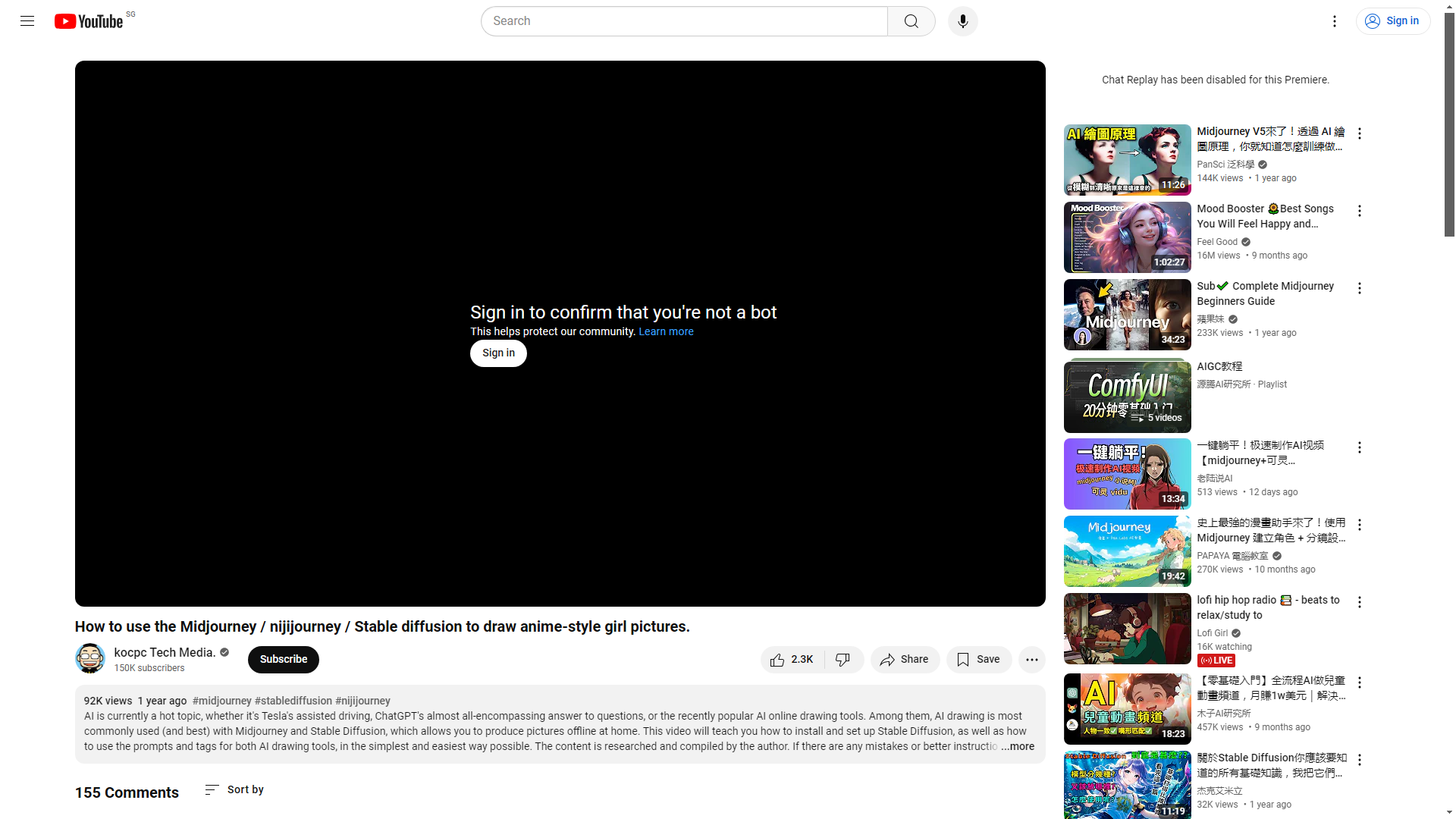Open Mood Booster Best Songs title
This screenshot has height=819, width=1456.
point(1265,217)
